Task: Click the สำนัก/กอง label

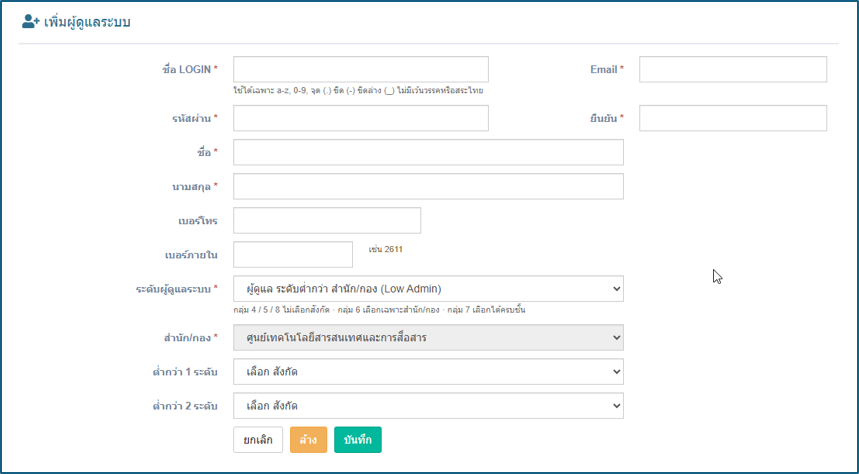Action: tap(191, 338)
